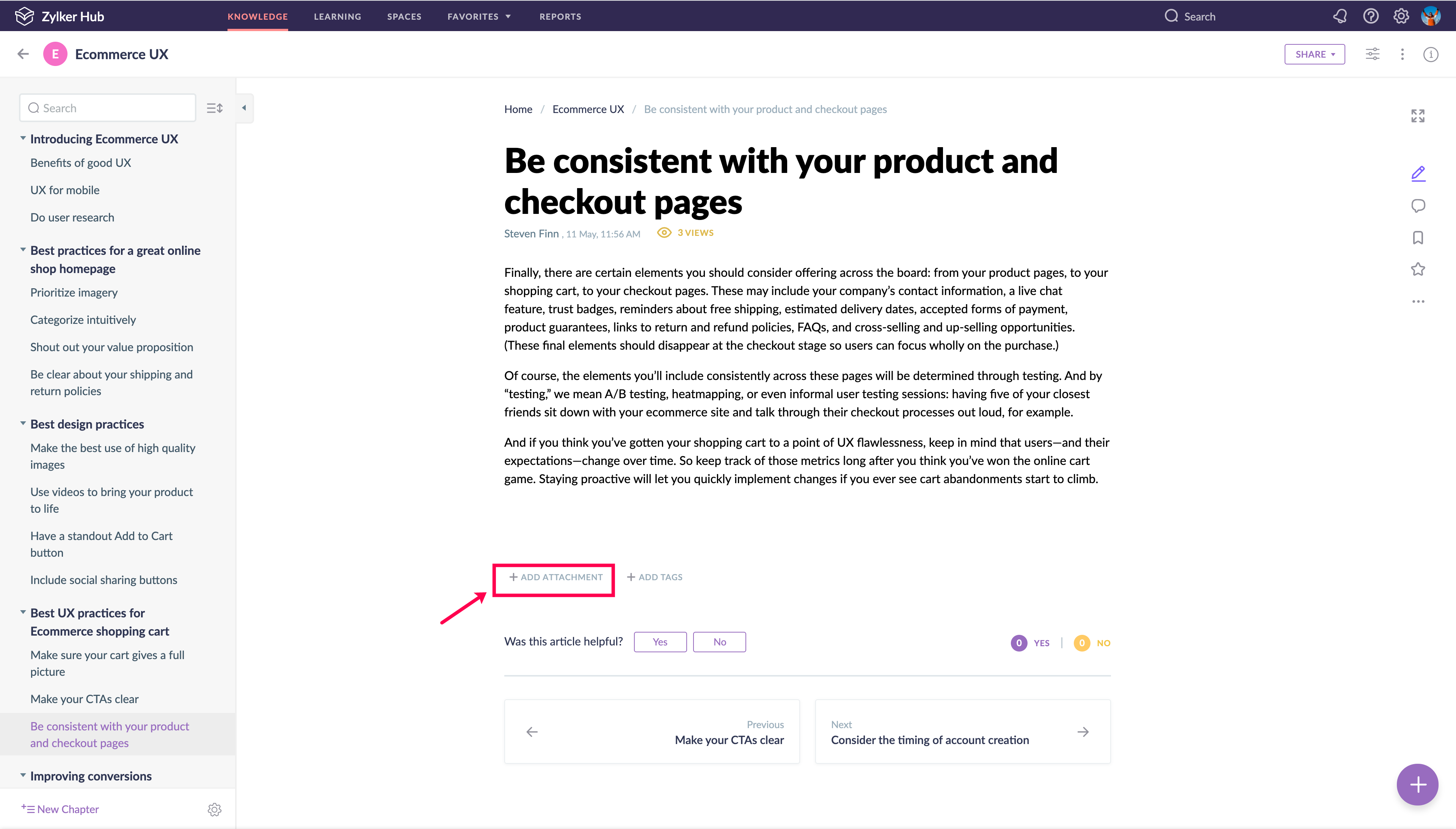
Task: Go to next article on account creation
Action: click(x=962, y=732)
